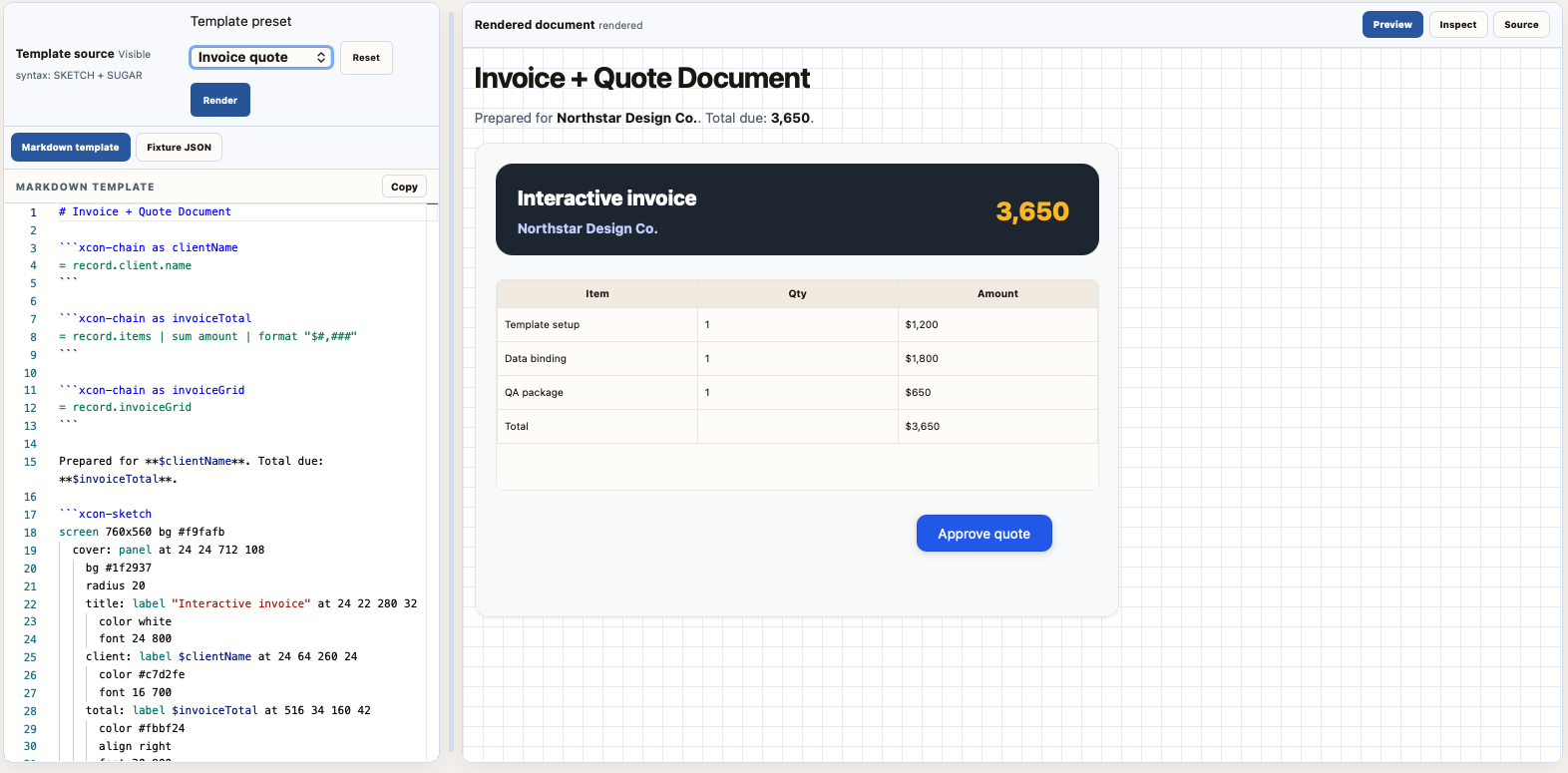Click code line 'color #c7d2fe'

pos(142,674)
